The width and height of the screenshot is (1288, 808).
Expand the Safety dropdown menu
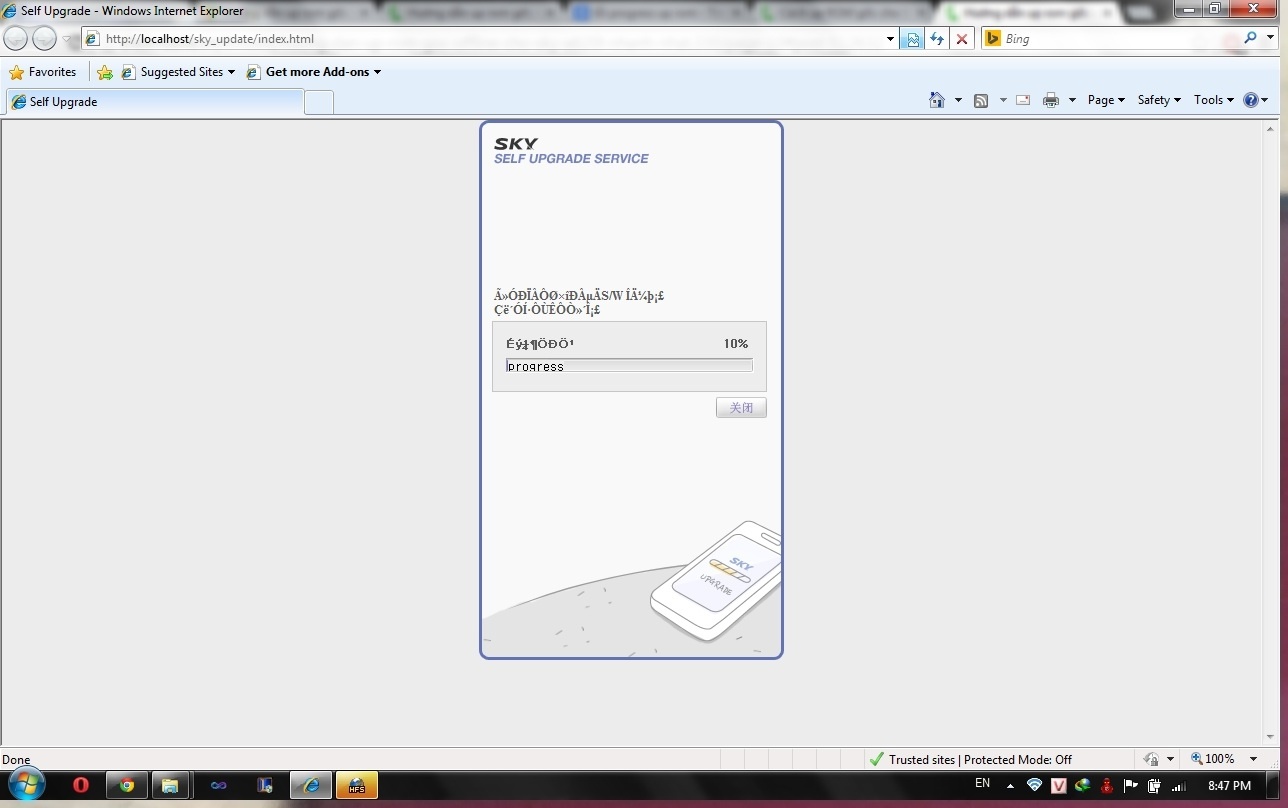(x=1159, y=100)
